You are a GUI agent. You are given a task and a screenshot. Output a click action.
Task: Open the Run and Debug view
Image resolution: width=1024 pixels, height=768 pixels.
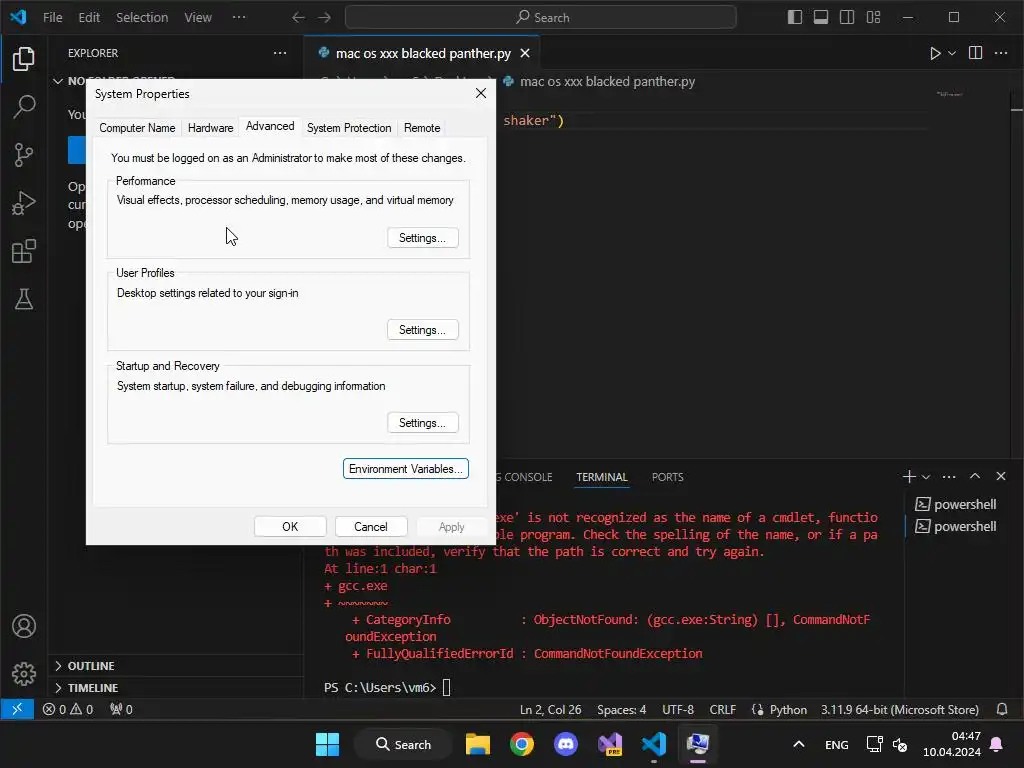tap(24, 203)
